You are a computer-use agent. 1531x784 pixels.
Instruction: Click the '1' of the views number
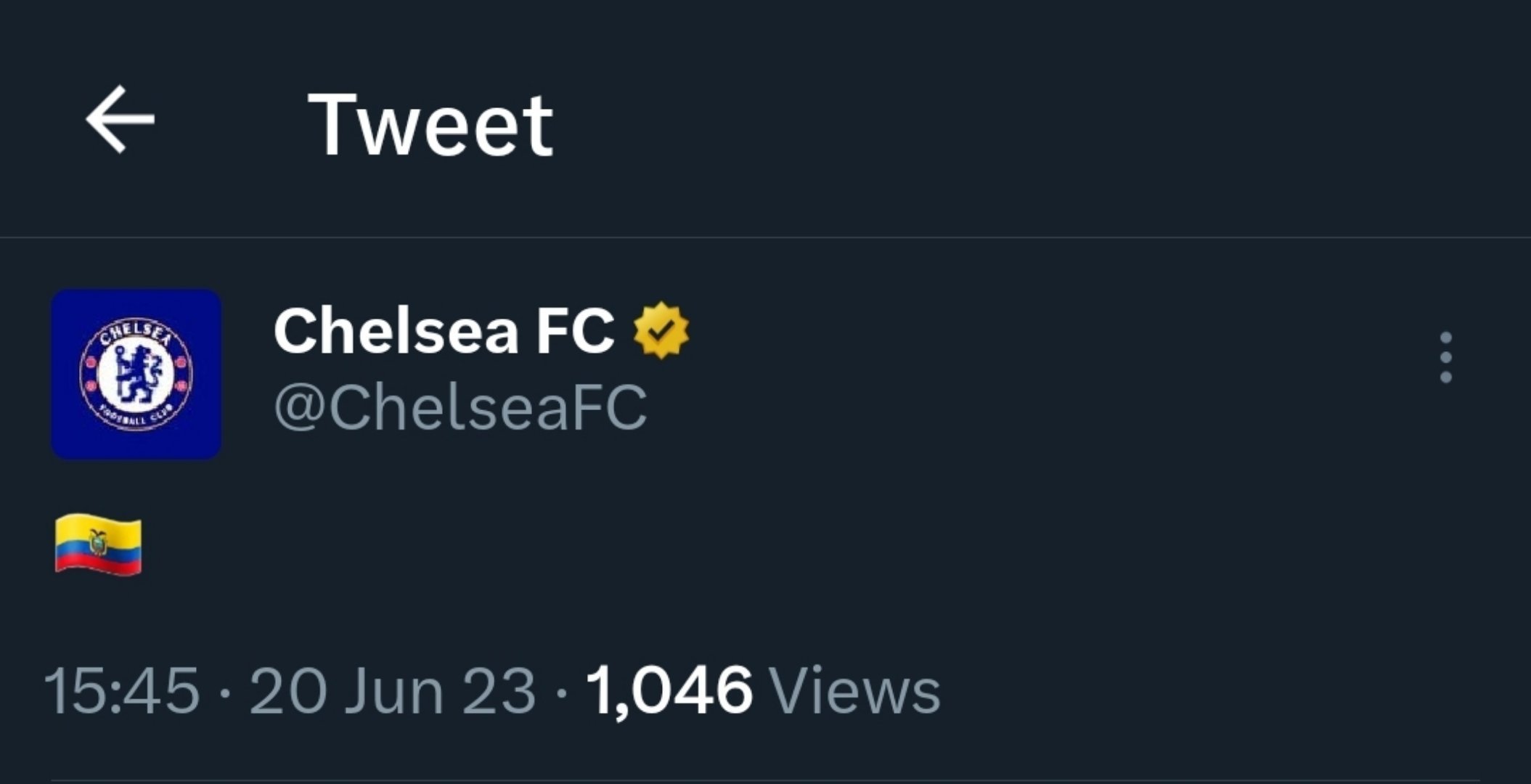(x=600, y=690)
